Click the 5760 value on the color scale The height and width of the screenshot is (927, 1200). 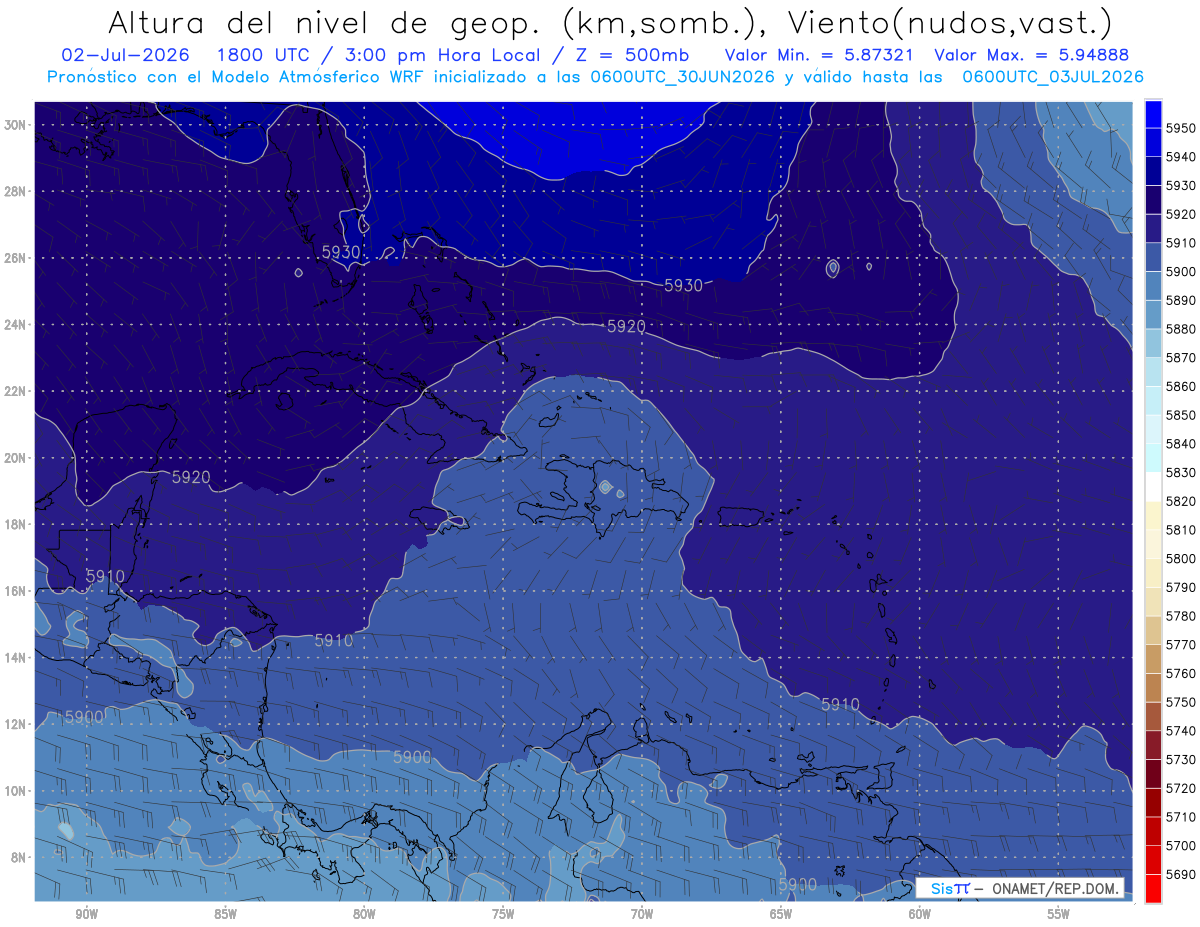click(1181, 673)
